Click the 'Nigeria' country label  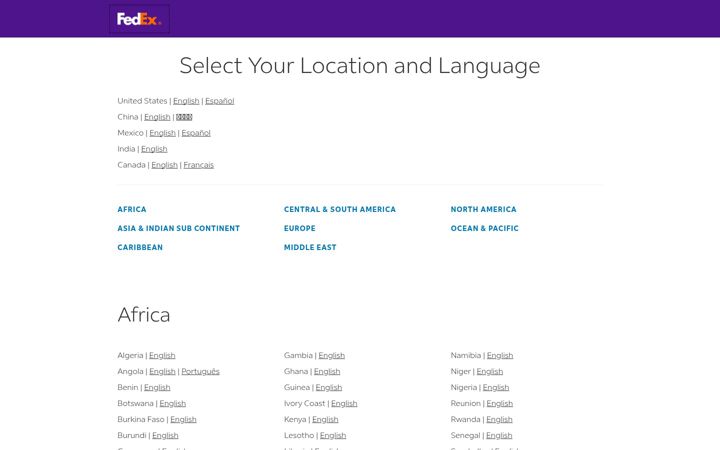coord(464,388)
